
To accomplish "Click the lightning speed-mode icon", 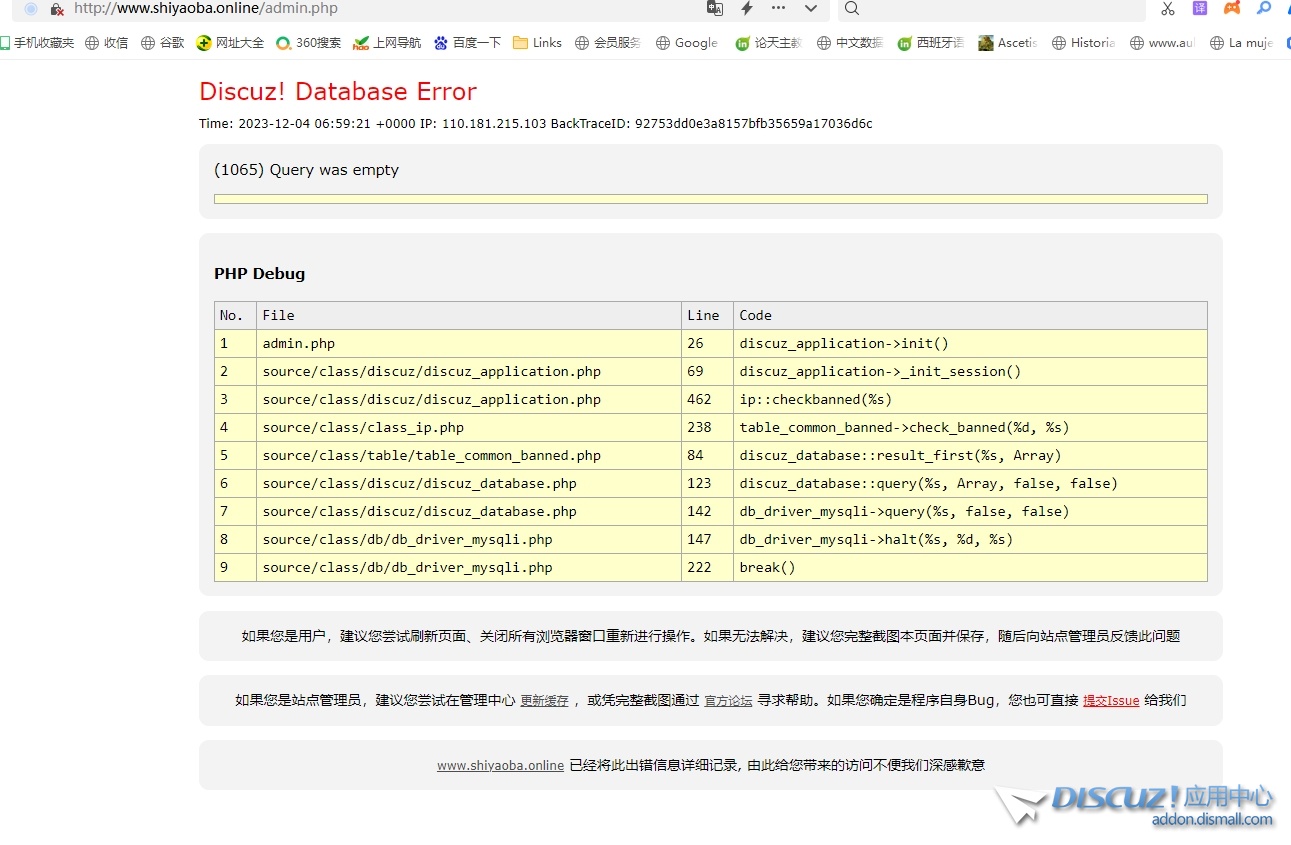I will click(x=747, y=8).
